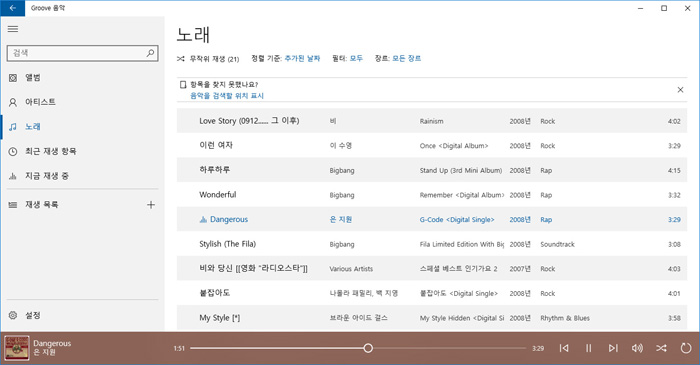Viewport: 700px width, 365px height.
Task: Open the 앨범 albums section
Action: tap(83, 78)
